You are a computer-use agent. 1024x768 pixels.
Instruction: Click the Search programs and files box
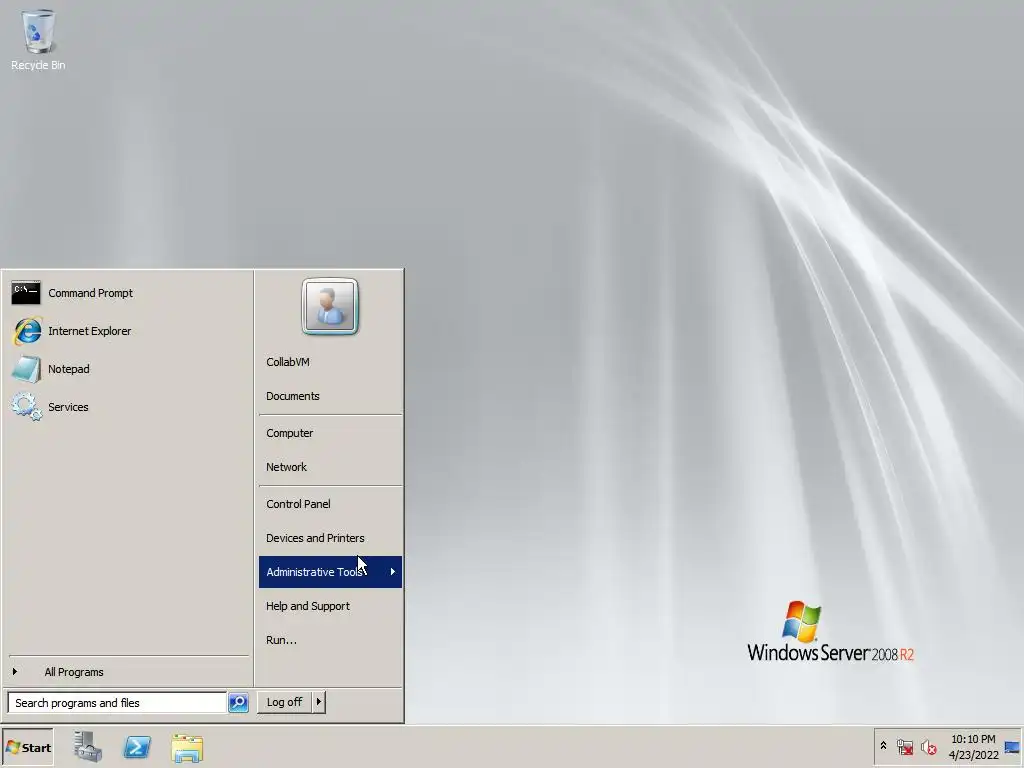(118, 703)
